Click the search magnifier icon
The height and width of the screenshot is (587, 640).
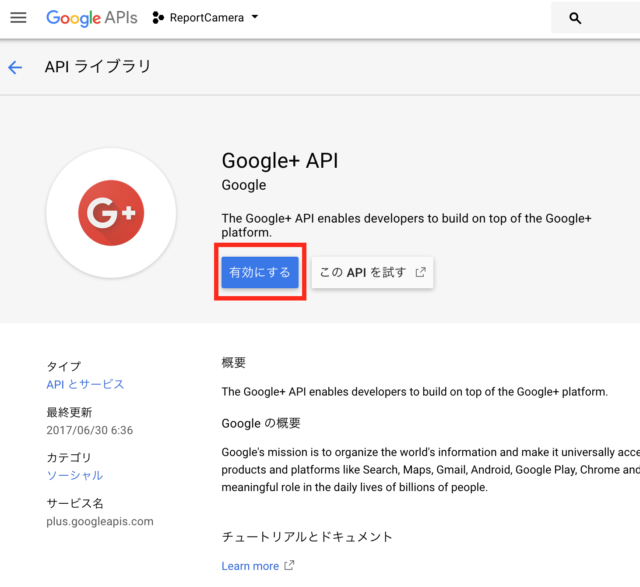pos(575,18)
